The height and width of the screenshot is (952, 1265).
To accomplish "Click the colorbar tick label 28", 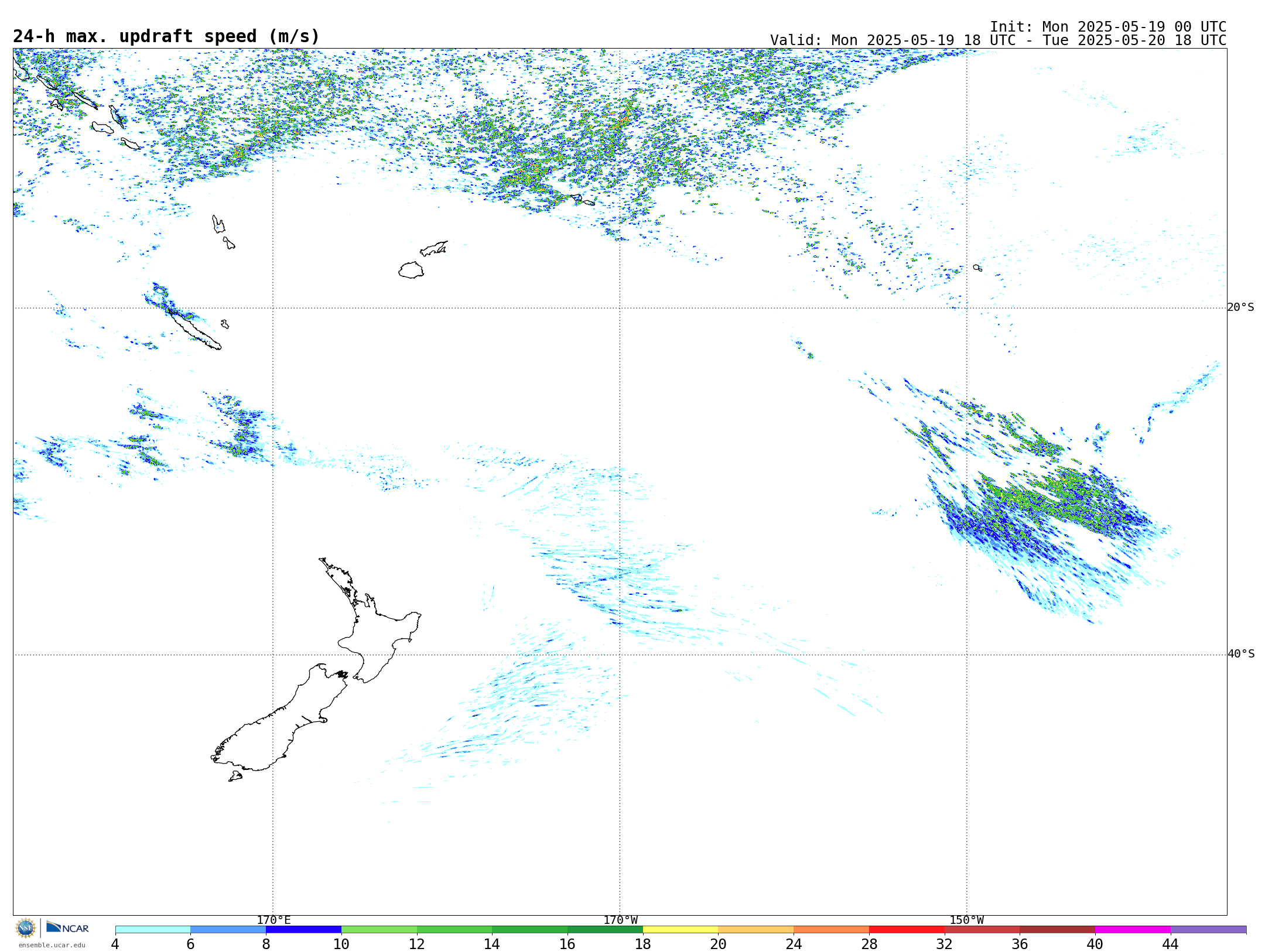I will pos(869,944).
